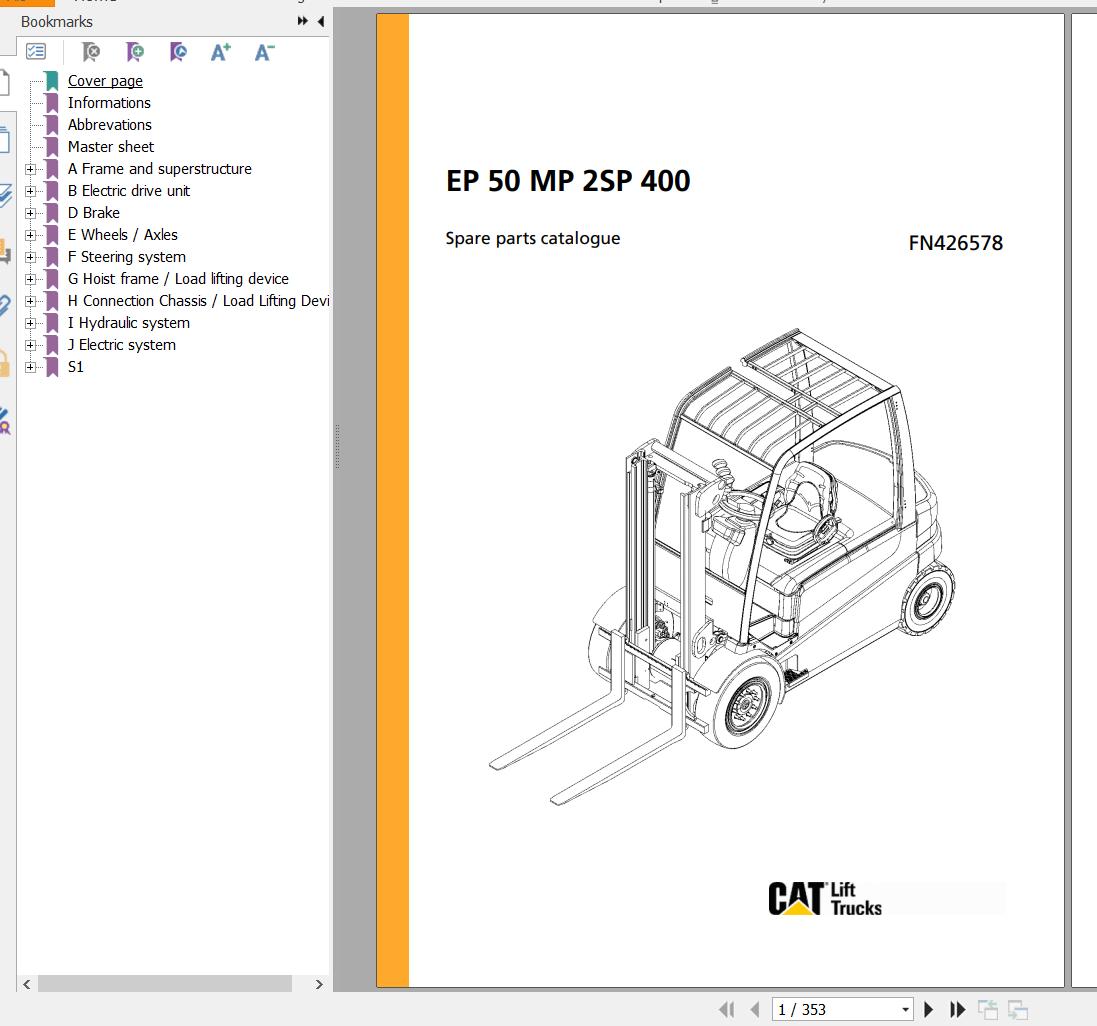Screen dimensions: 1097x1026
Task: Expand all bookmarks with the double-arrow icon
Action: pos(302,21)
